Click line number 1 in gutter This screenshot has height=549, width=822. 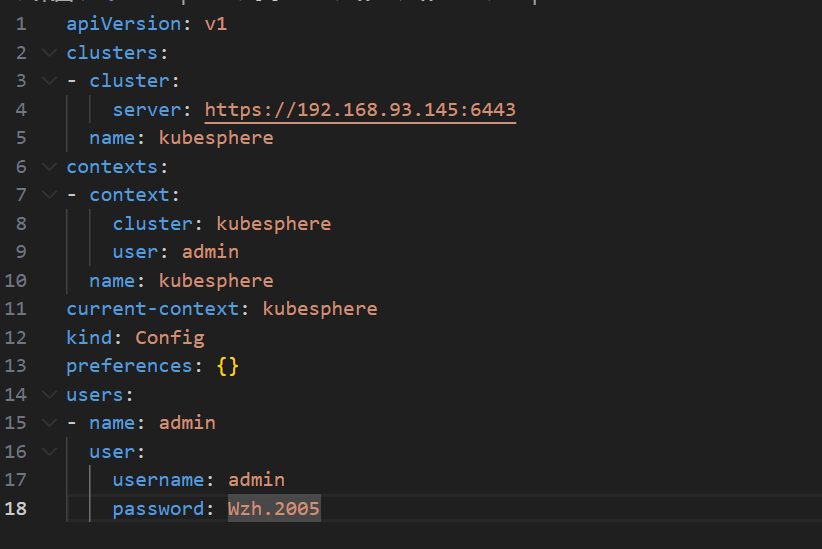[x=21, y=24]
